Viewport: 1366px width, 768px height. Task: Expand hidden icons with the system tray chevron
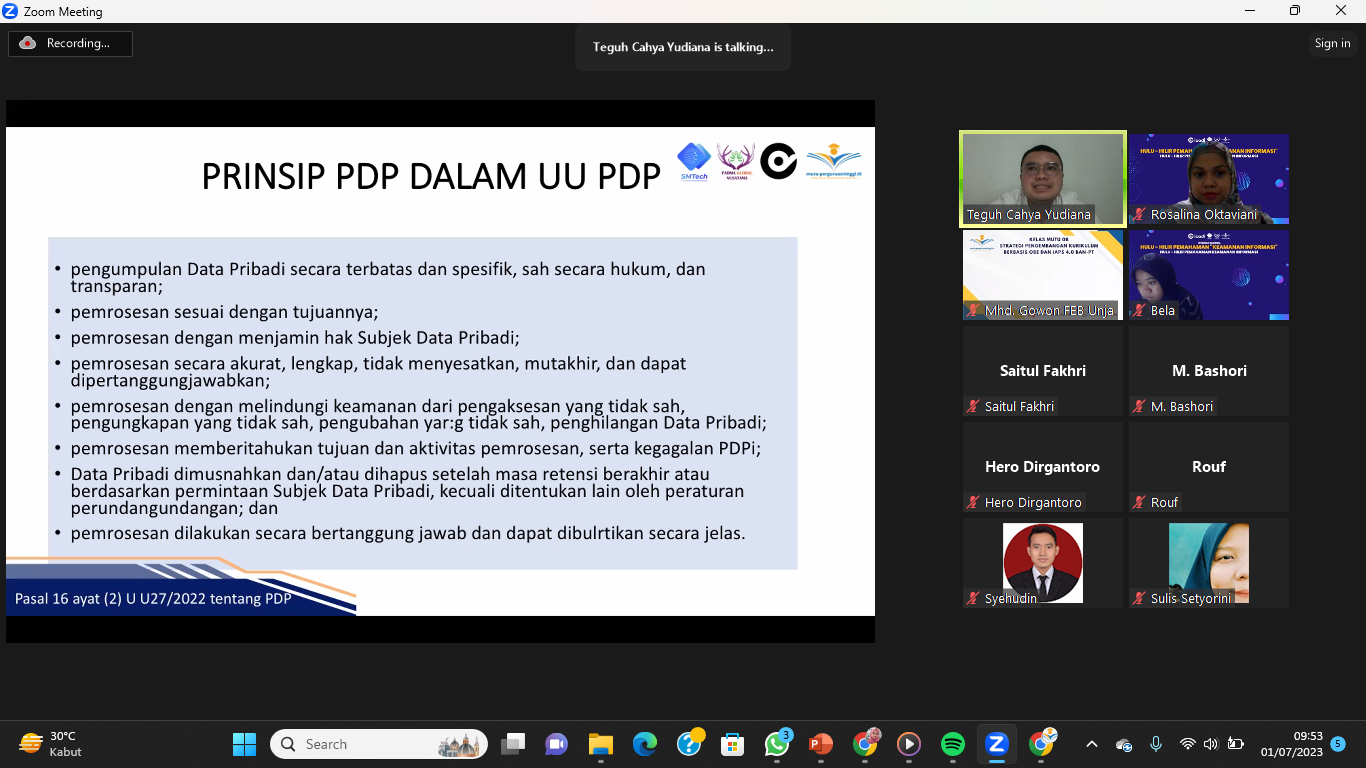[1092, 744]
